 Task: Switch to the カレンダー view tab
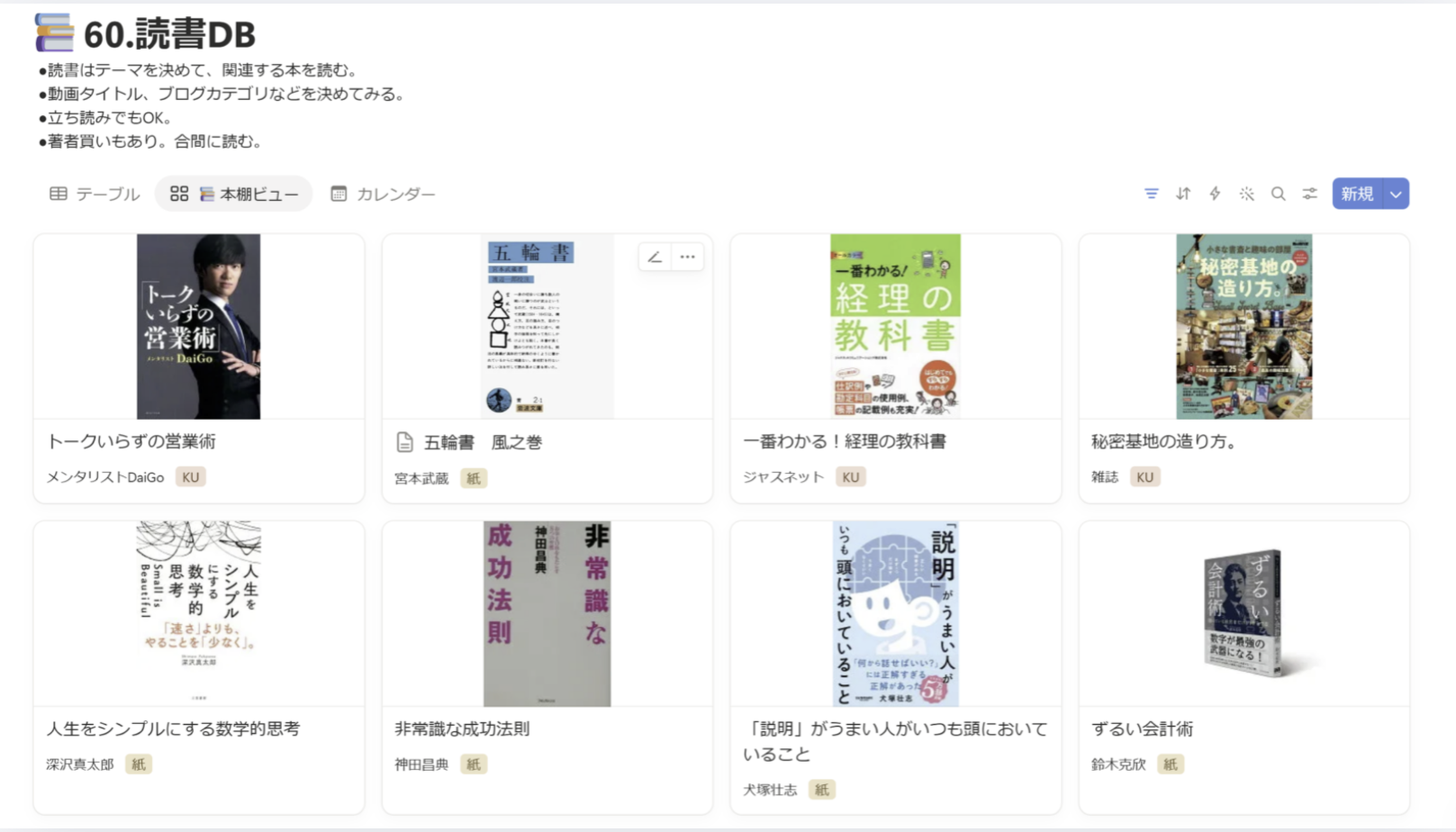[x=383, y=194]
